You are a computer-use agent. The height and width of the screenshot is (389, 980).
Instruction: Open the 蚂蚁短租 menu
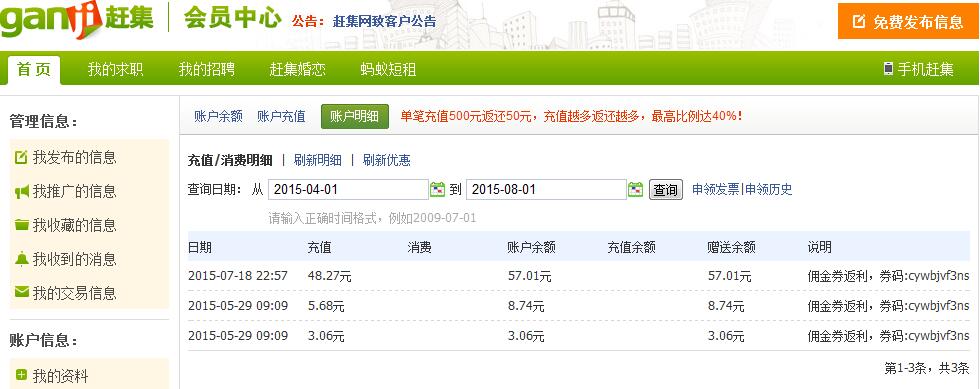[388, 69]
